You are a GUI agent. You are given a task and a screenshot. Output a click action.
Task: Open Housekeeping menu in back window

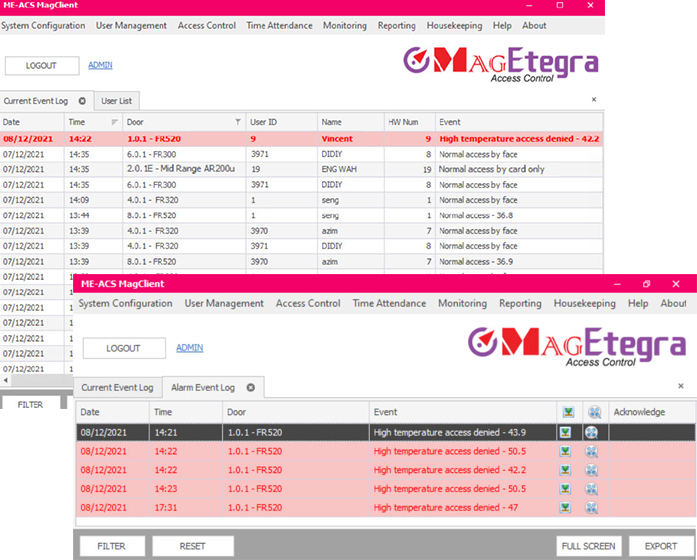click(x=454, y=26)
